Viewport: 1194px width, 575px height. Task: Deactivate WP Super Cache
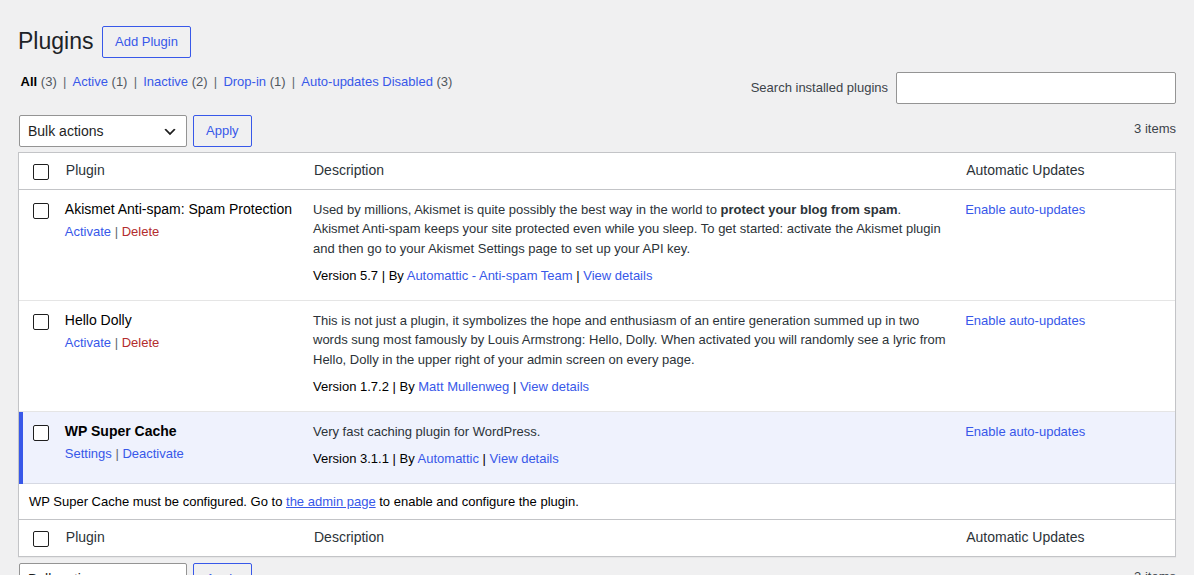click(153, 454)
